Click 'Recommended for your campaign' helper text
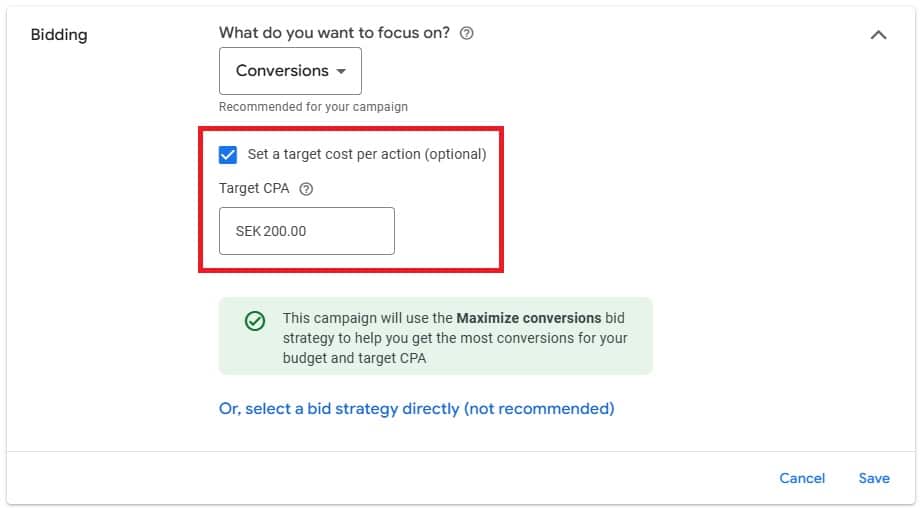920x508 pixels. click(313, 107)
